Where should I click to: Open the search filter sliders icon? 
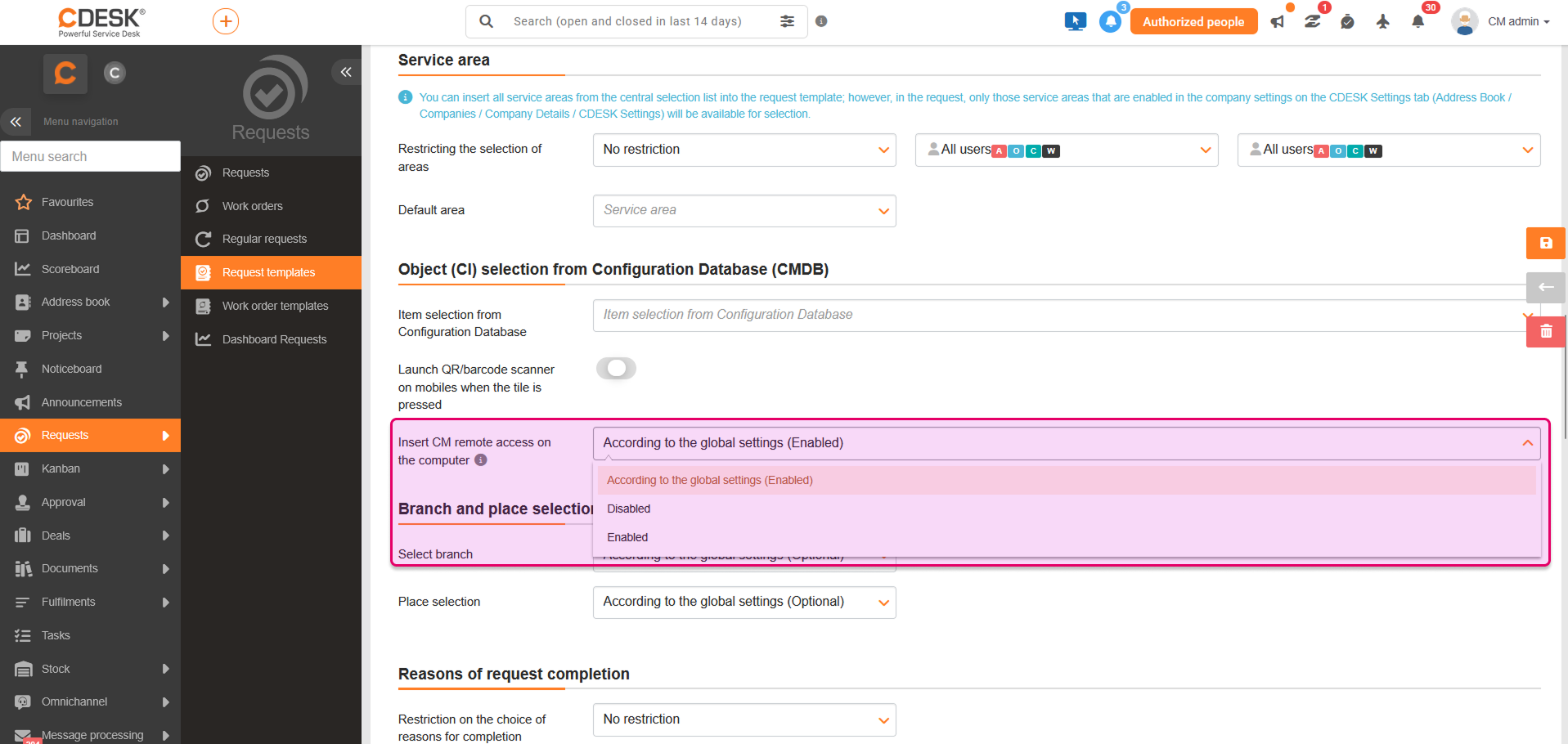point(787,21)
